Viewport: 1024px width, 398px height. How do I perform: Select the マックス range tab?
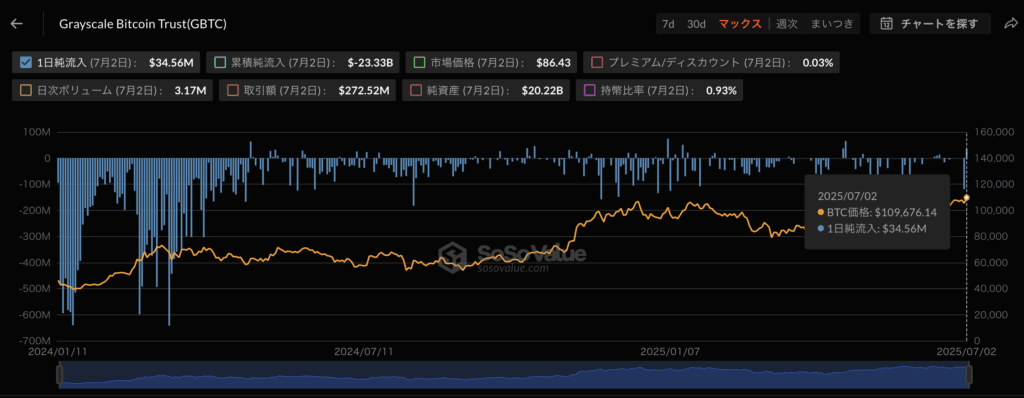[740, 24]
